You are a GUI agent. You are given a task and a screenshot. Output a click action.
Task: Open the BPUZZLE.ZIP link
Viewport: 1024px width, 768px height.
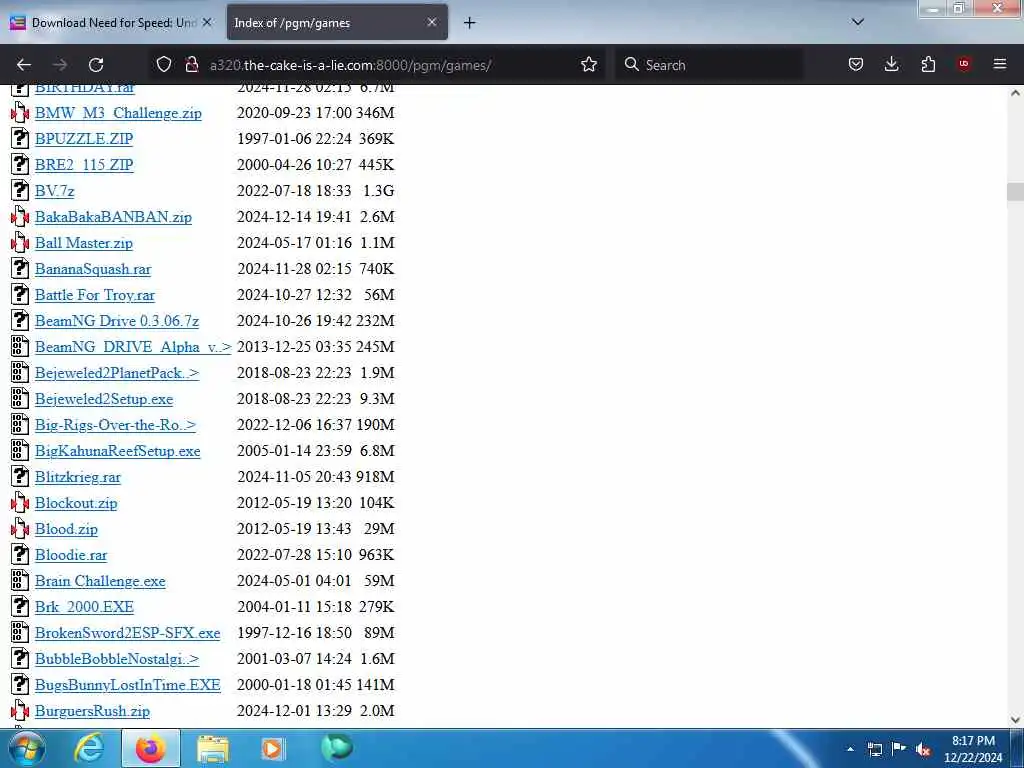tap(84, 138)
